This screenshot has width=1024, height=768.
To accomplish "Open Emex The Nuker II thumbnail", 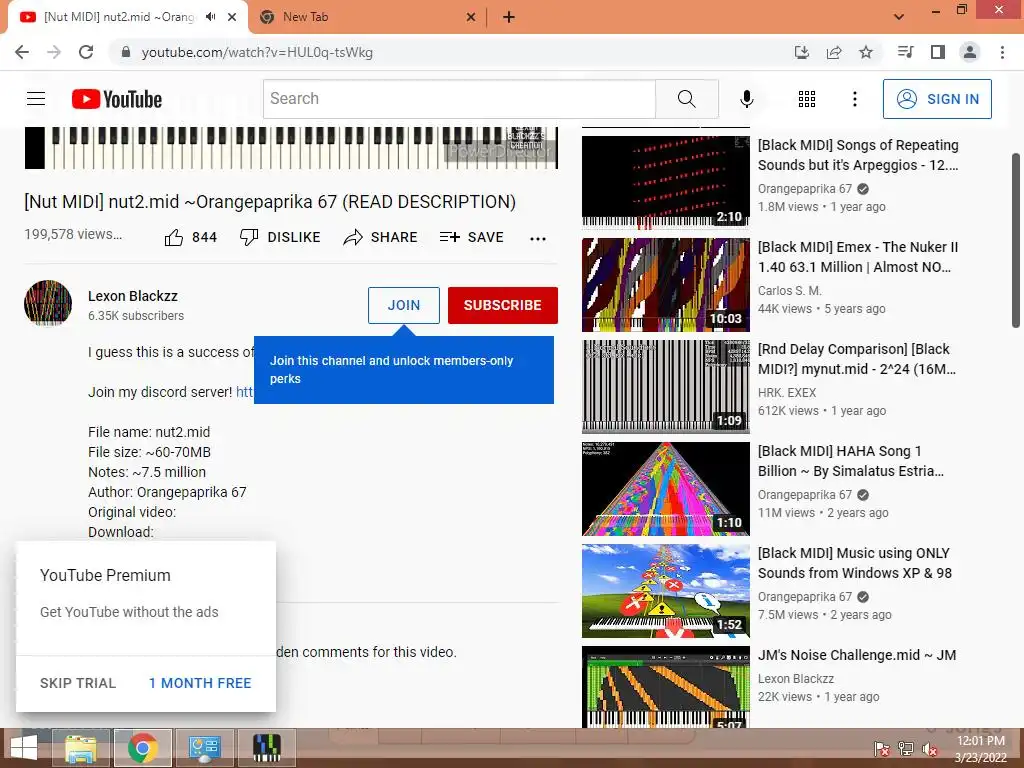I will (x=665, y=285).
